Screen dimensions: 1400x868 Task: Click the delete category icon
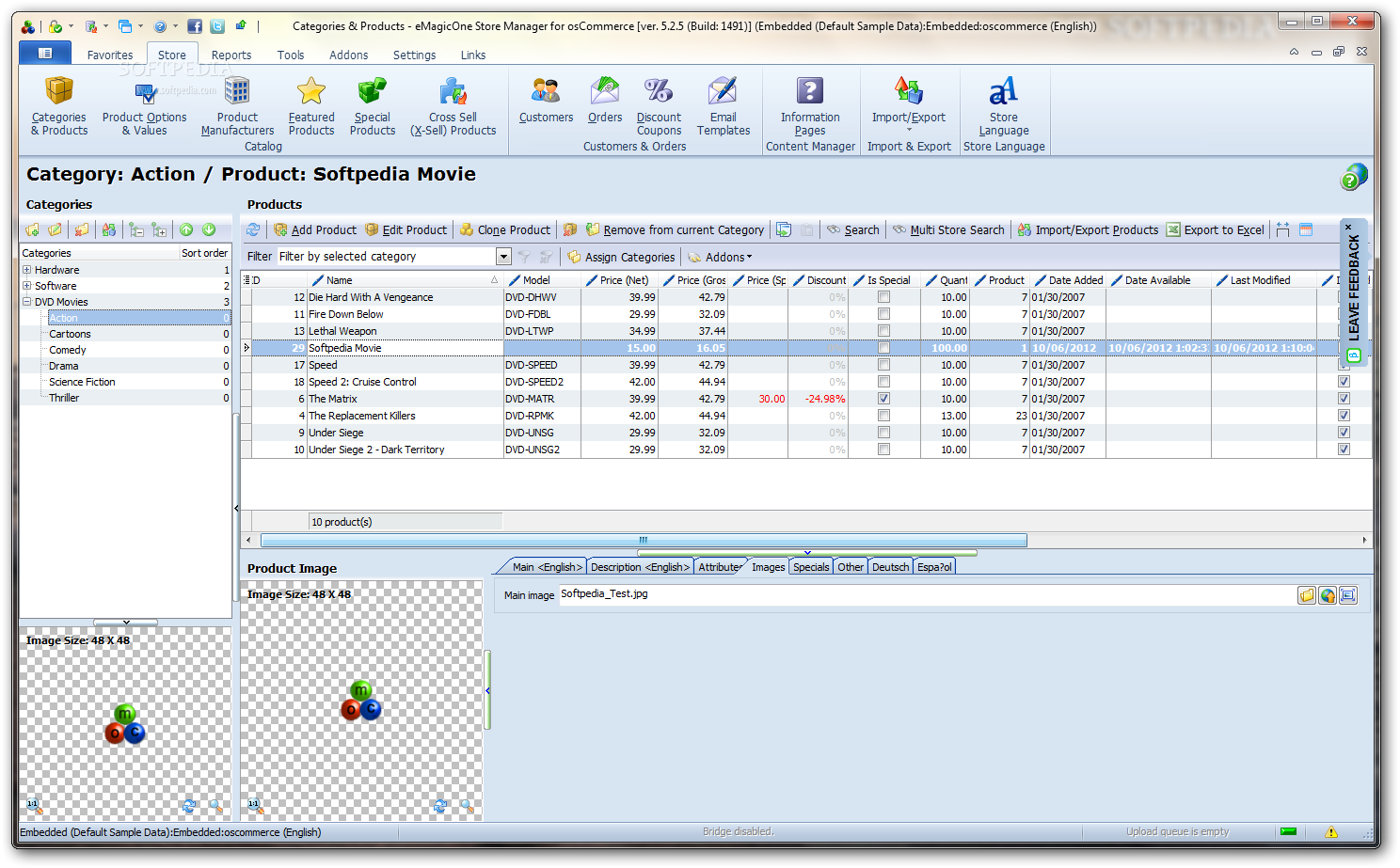[x=81, y=229]
